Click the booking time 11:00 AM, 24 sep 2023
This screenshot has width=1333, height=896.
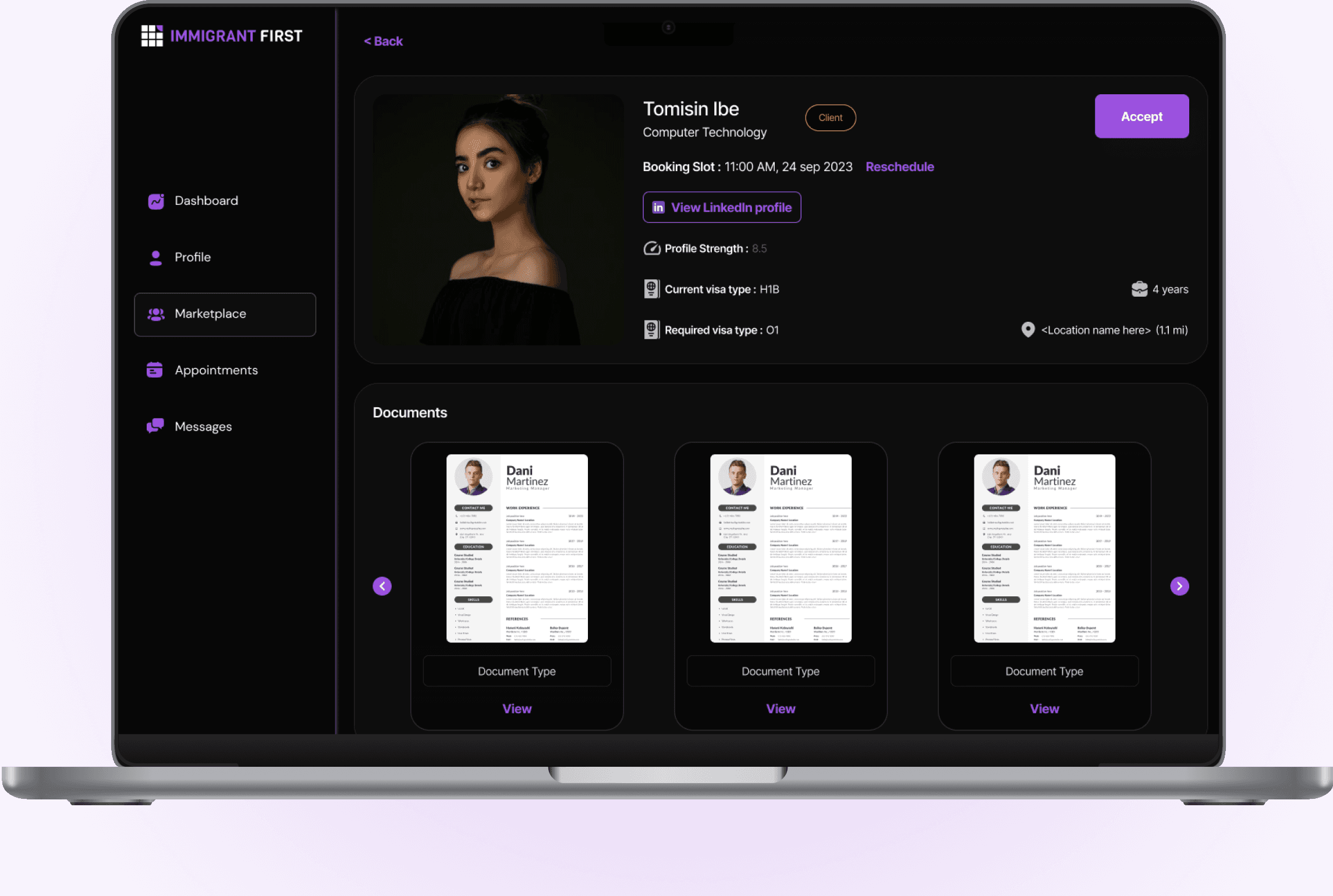788,167
